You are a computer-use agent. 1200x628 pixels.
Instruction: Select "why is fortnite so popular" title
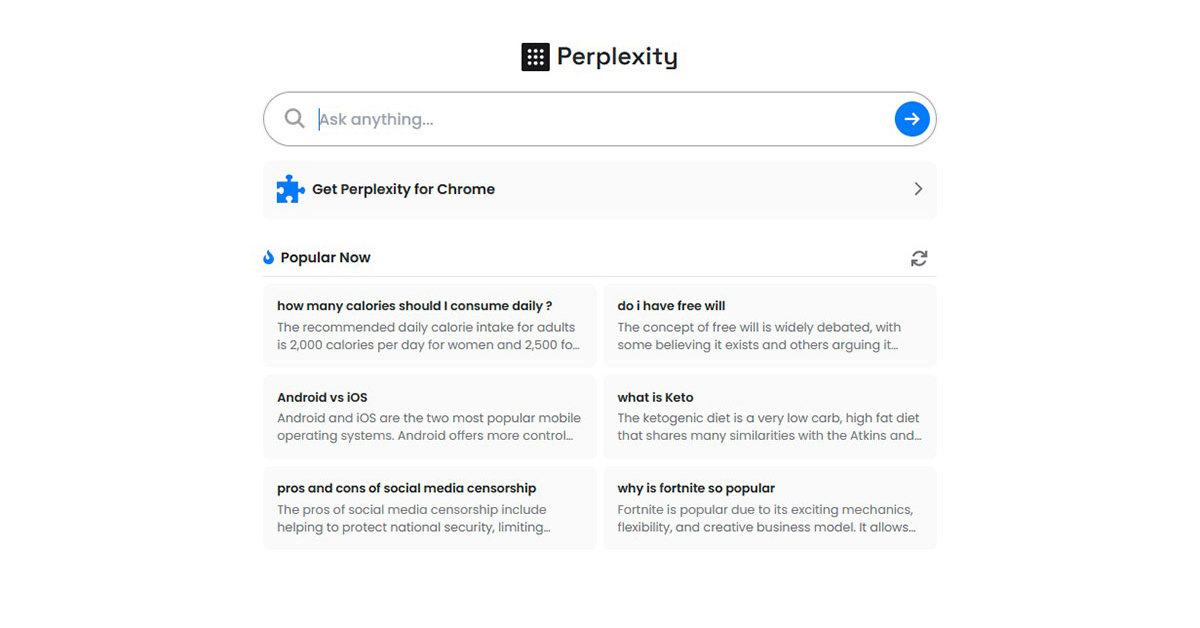click(696, 488)
